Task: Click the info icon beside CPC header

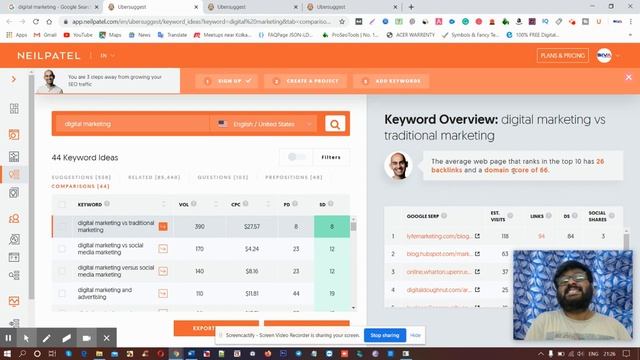Action: tap(246, 204)
